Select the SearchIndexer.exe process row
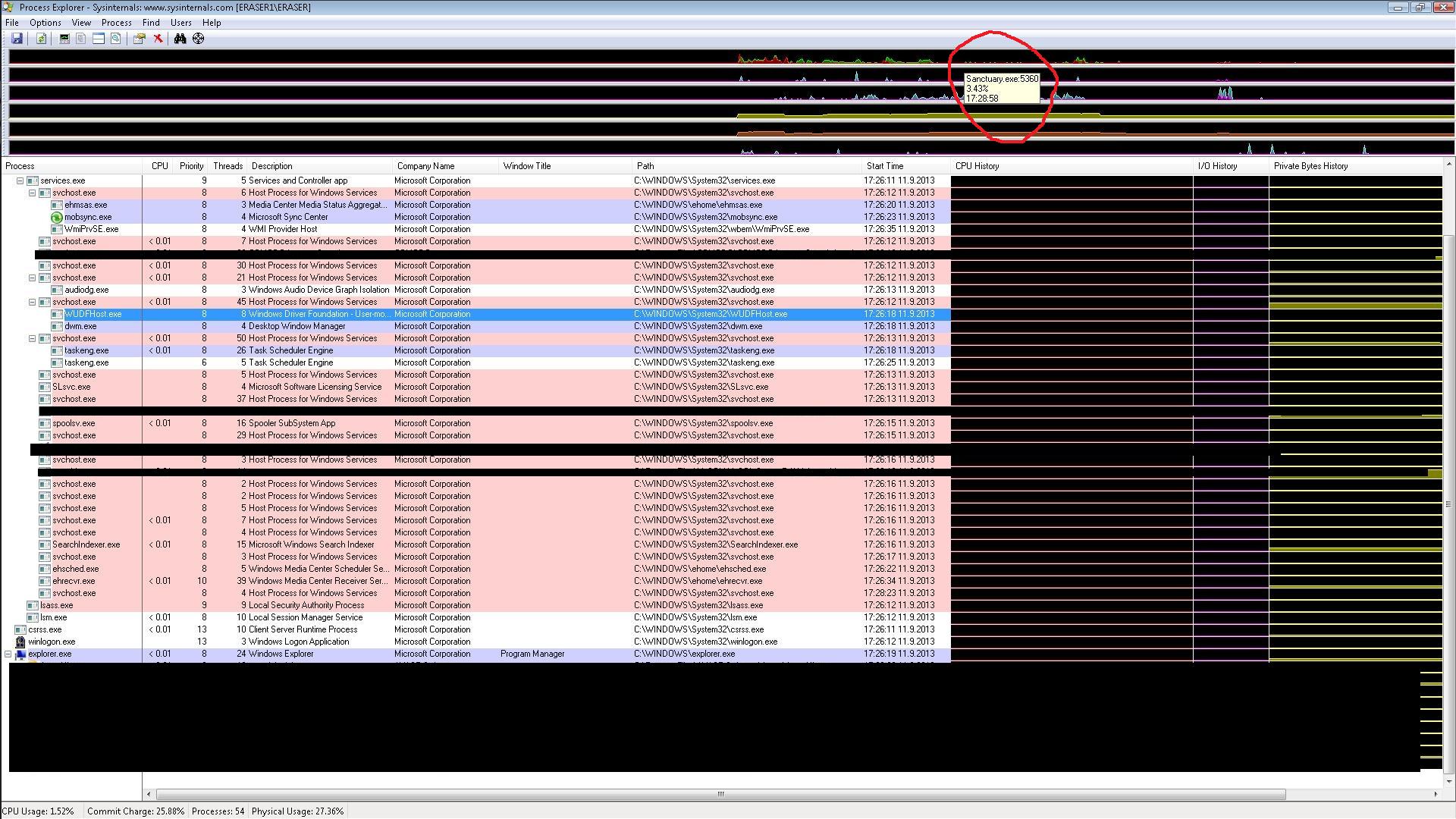This screenshot has width=1456, height=819. point(86,544)
